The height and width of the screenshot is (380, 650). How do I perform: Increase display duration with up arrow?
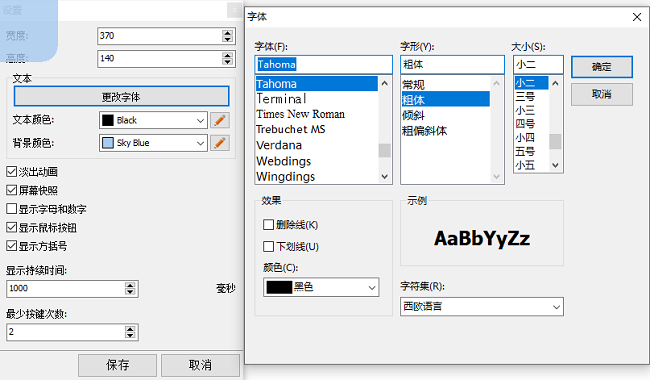coord(130,285)
